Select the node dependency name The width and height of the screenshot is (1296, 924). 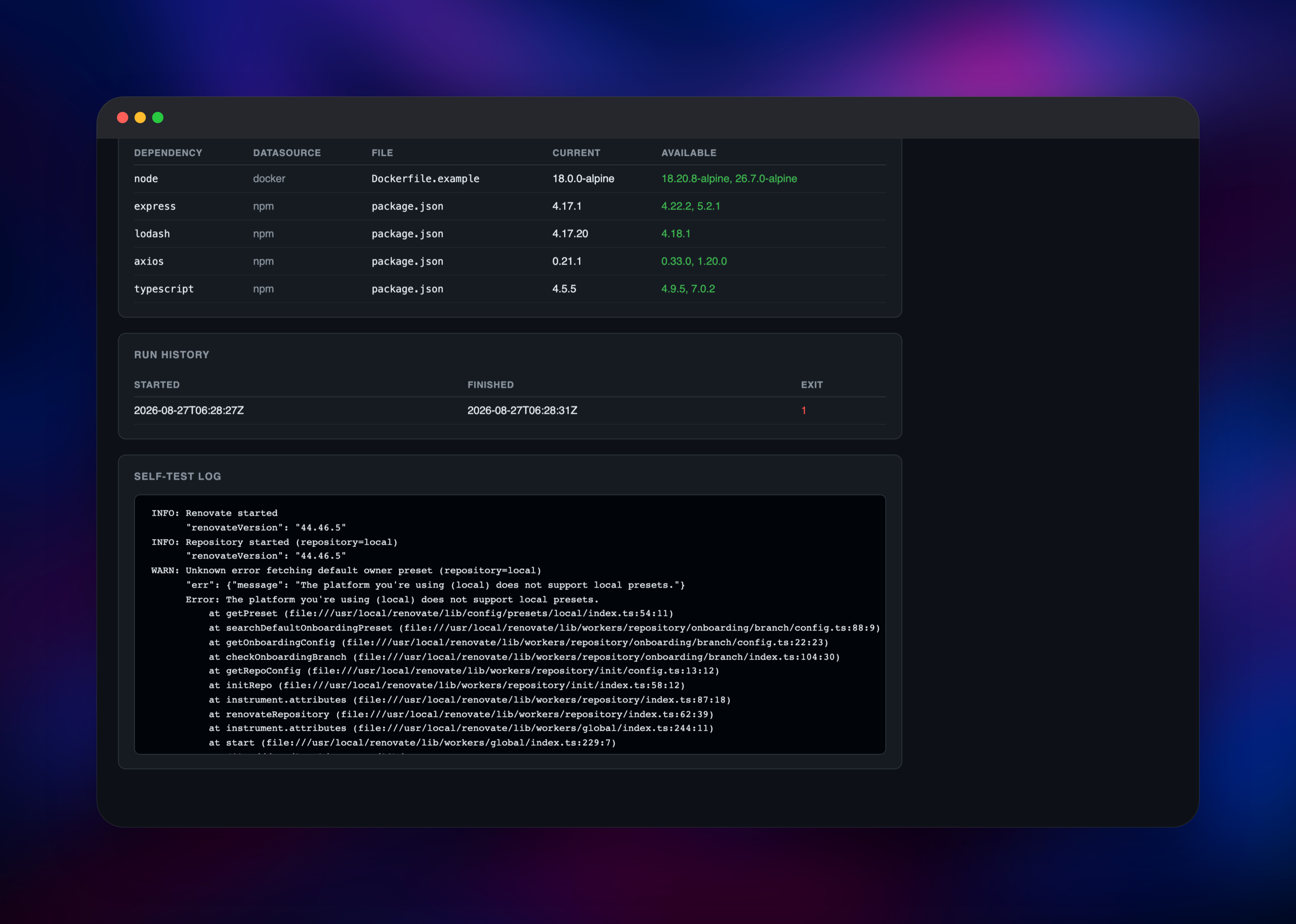[x=146, y=179]
